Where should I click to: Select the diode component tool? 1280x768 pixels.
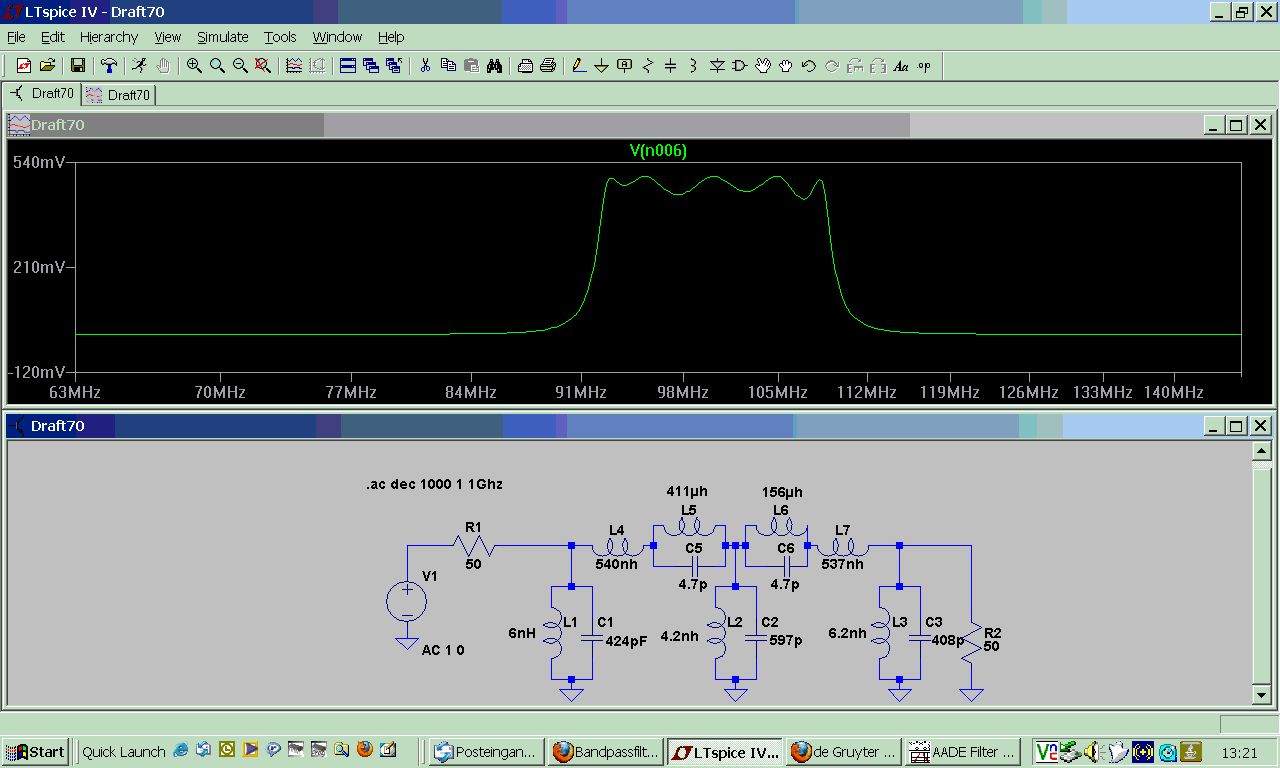pos(717,66)
